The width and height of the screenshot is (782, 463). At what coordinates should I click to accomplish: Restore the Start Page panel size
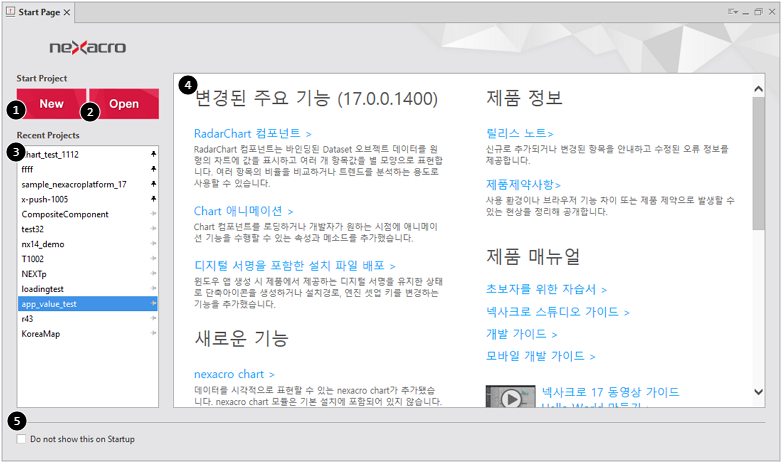[x=758, y=11]
